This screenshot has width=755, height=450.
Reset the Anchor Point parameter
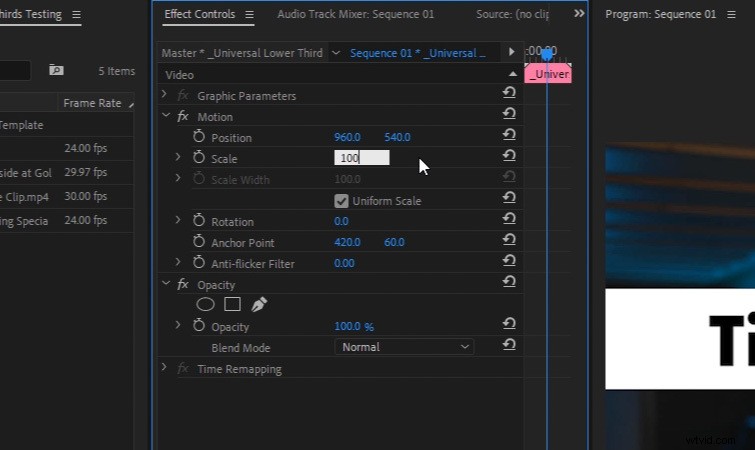(x=509, y=240)
